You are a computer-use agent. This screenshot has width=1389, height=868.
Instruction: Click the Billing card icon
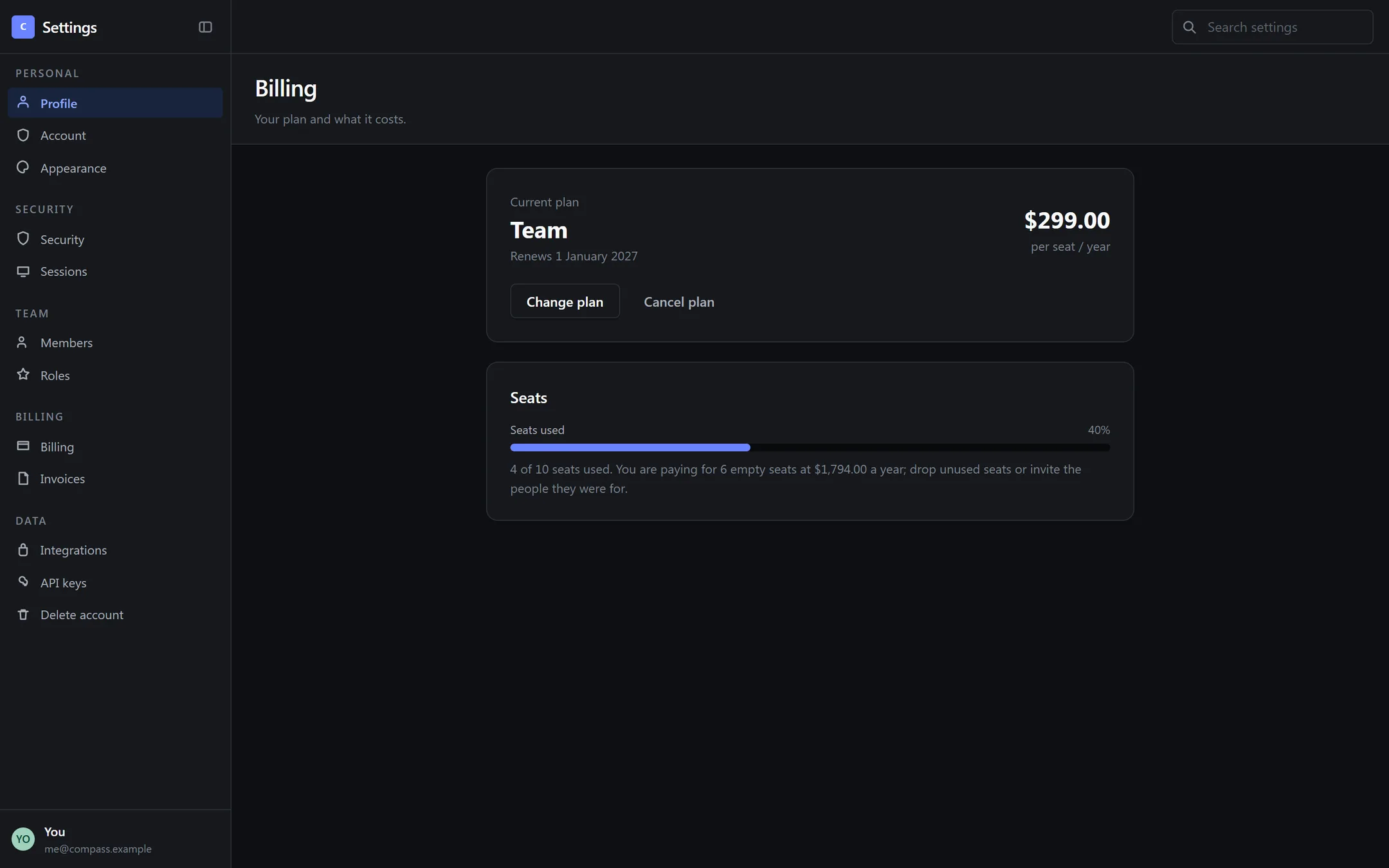[23, 446]
